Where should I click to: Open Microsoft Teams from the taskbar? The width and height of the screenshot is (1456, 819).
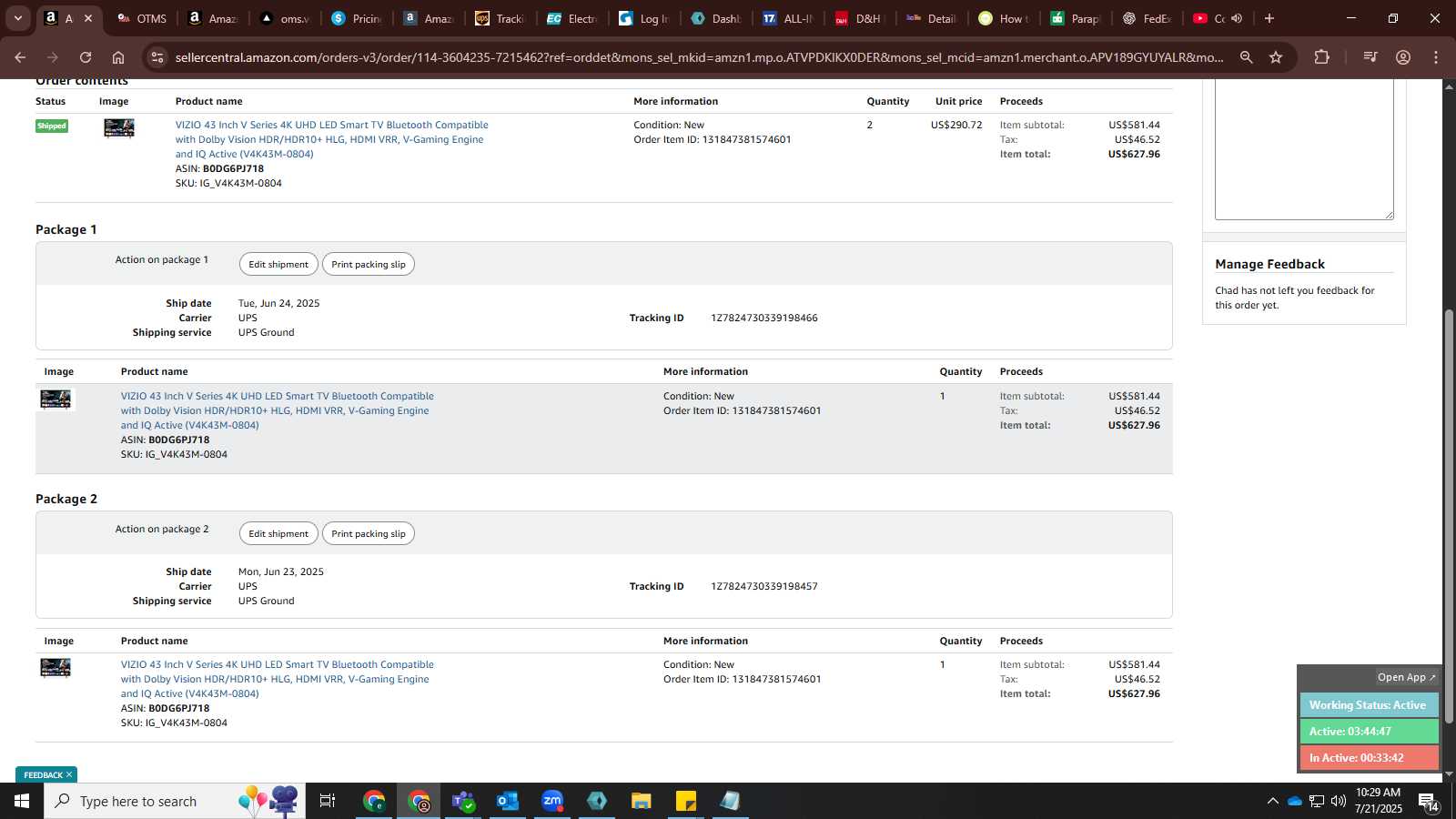[463, 801]
